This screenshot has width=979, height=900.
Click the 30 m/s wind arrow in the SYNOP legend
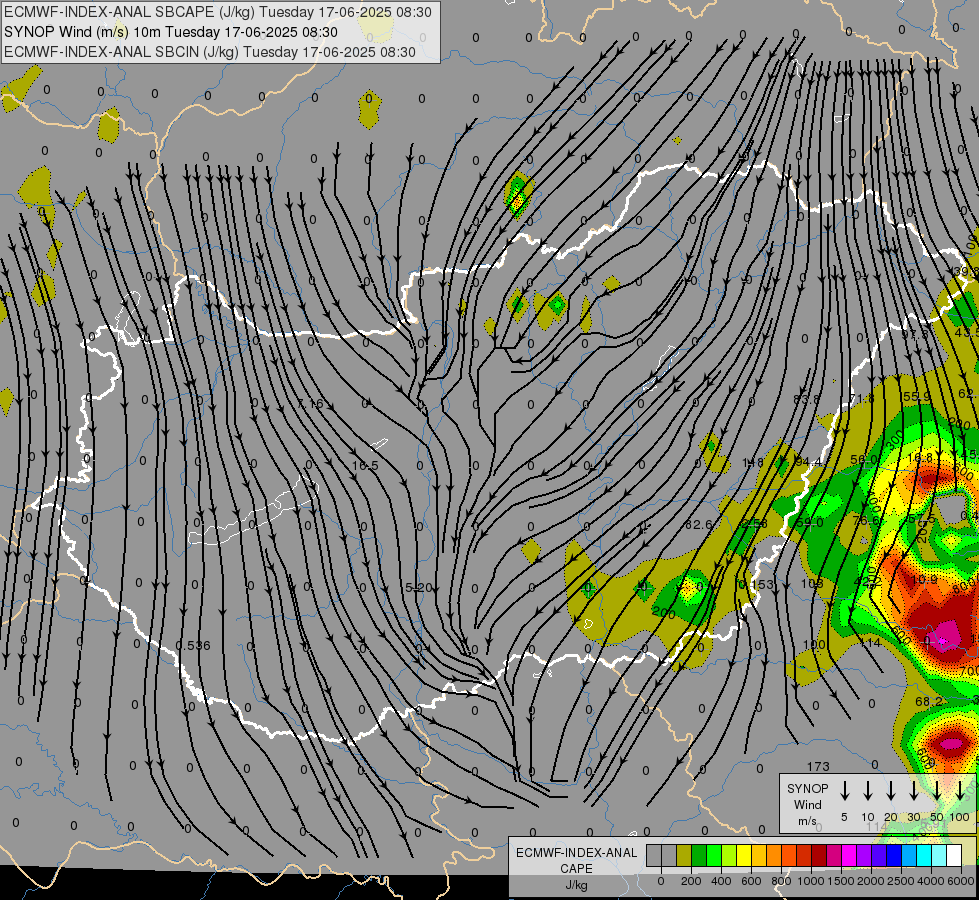914,790
